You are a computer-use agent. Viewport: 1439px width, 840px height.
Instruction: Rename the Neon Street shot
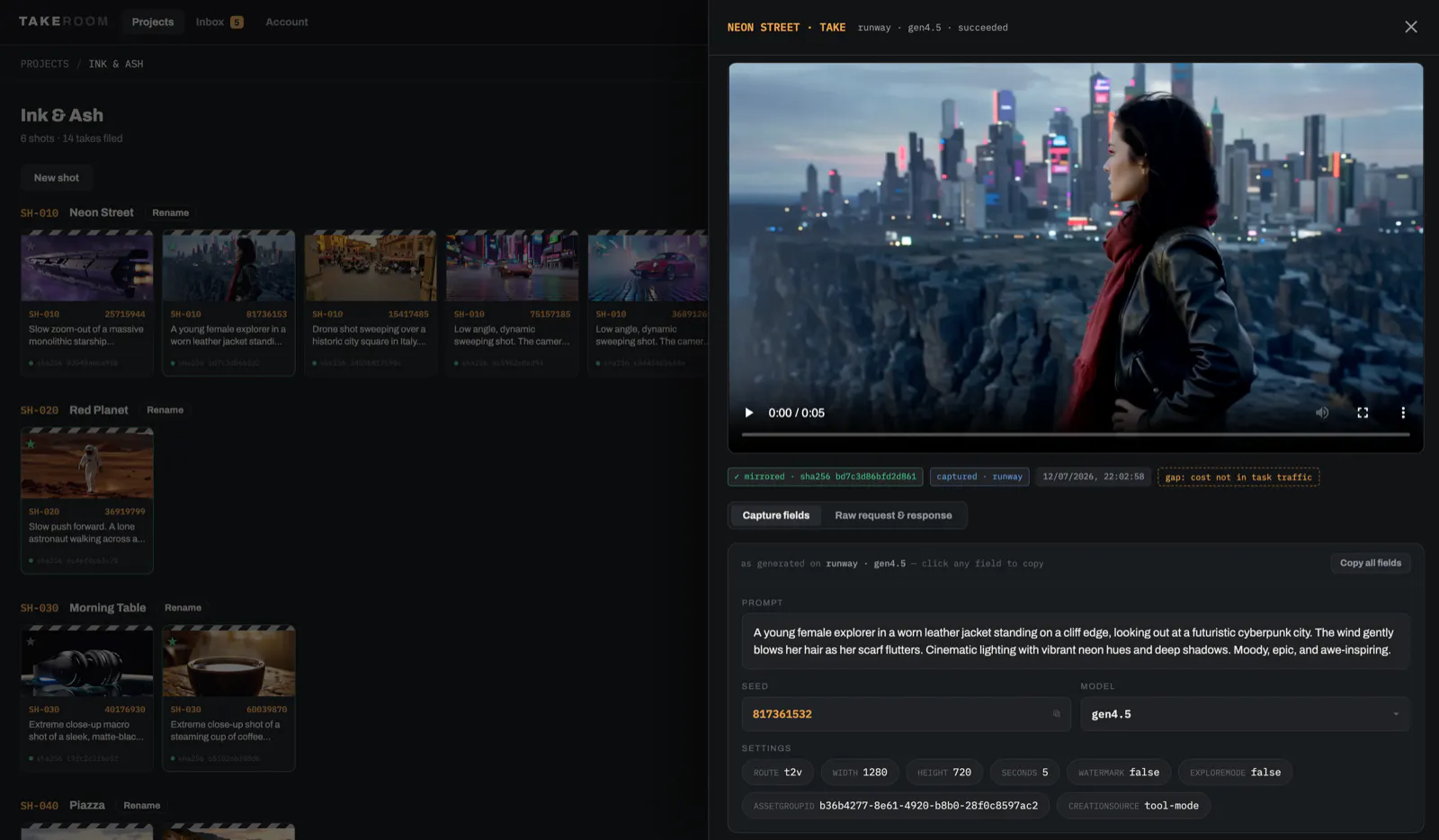170,213
